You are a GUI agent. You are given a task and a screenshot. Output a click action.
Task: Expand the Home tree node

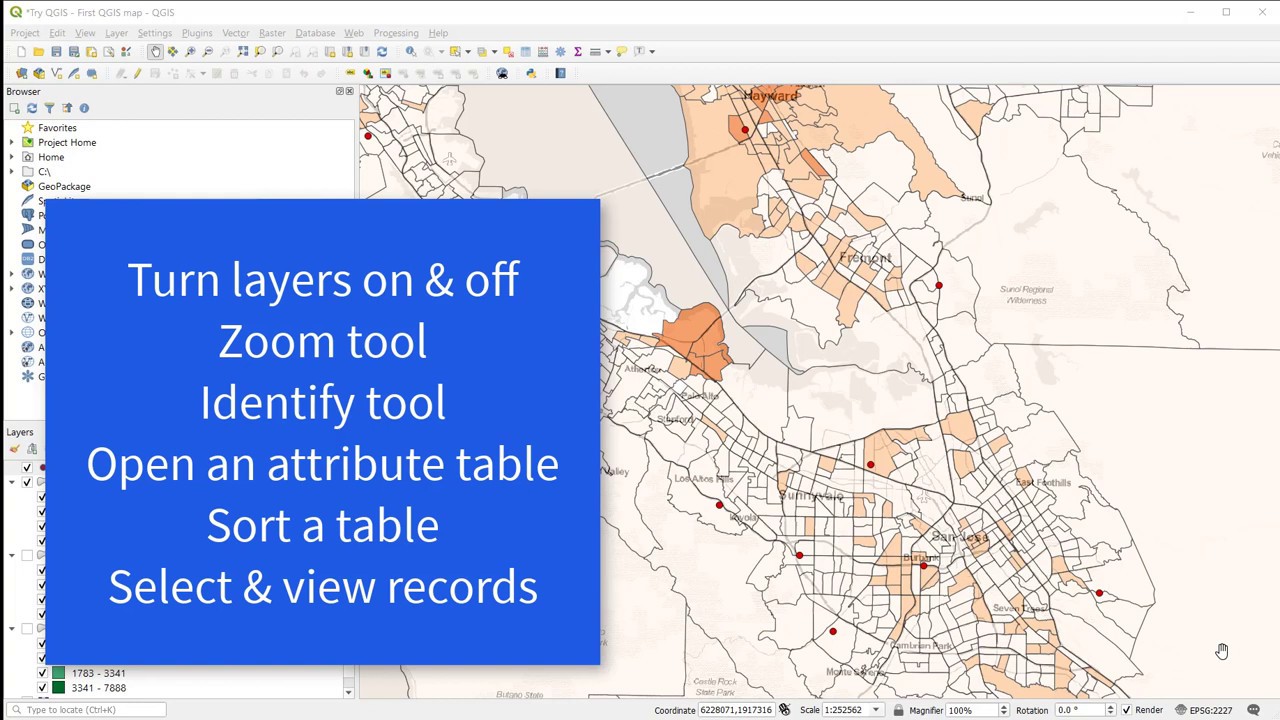coord(12,157)
